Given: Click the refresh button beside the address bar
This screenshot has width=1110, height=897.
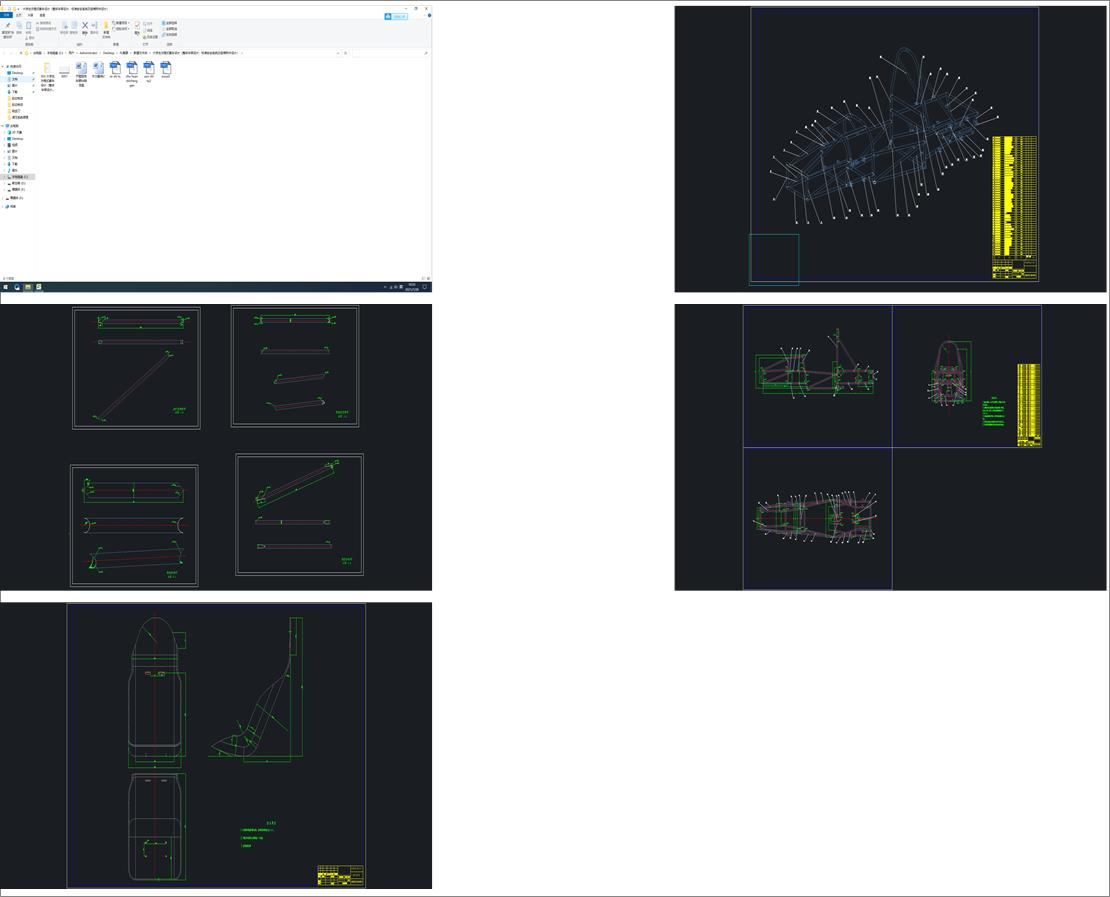Looking at the screenshot, I should 345,53.
